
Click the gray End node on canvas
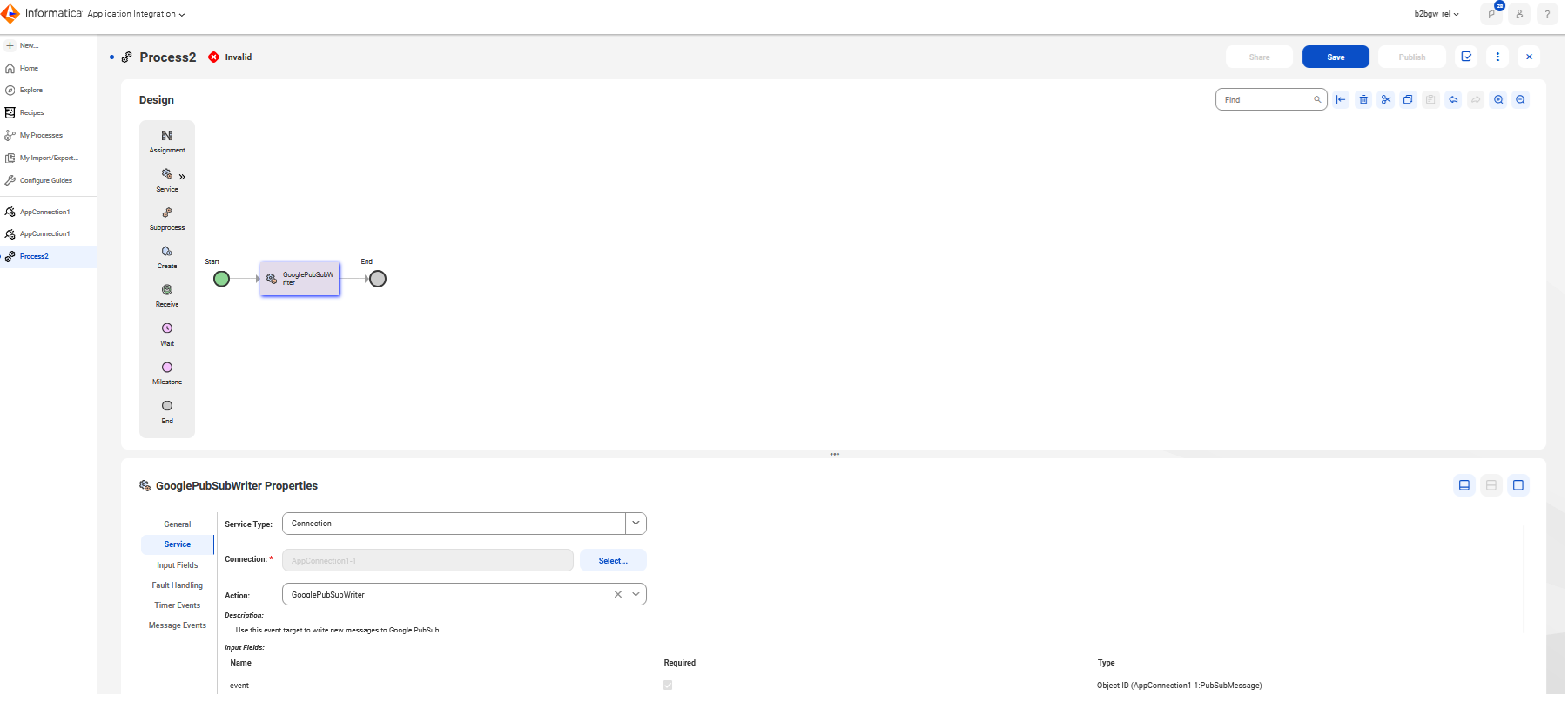point(378,279)
